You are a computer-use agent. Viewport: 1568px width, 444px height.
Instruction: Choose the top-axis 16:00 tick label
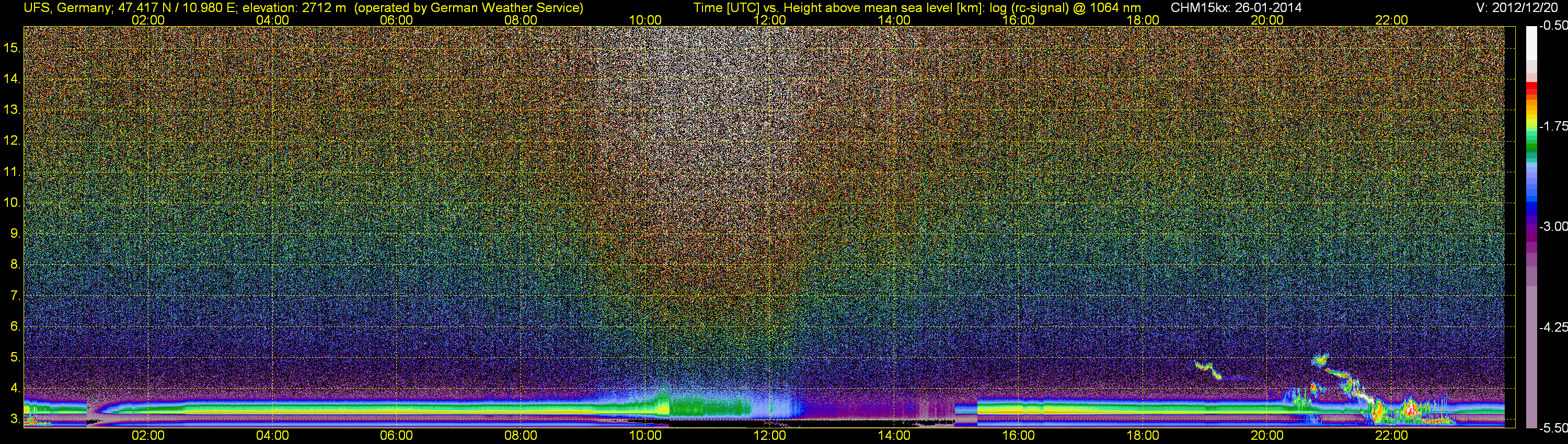(1018, 20)
